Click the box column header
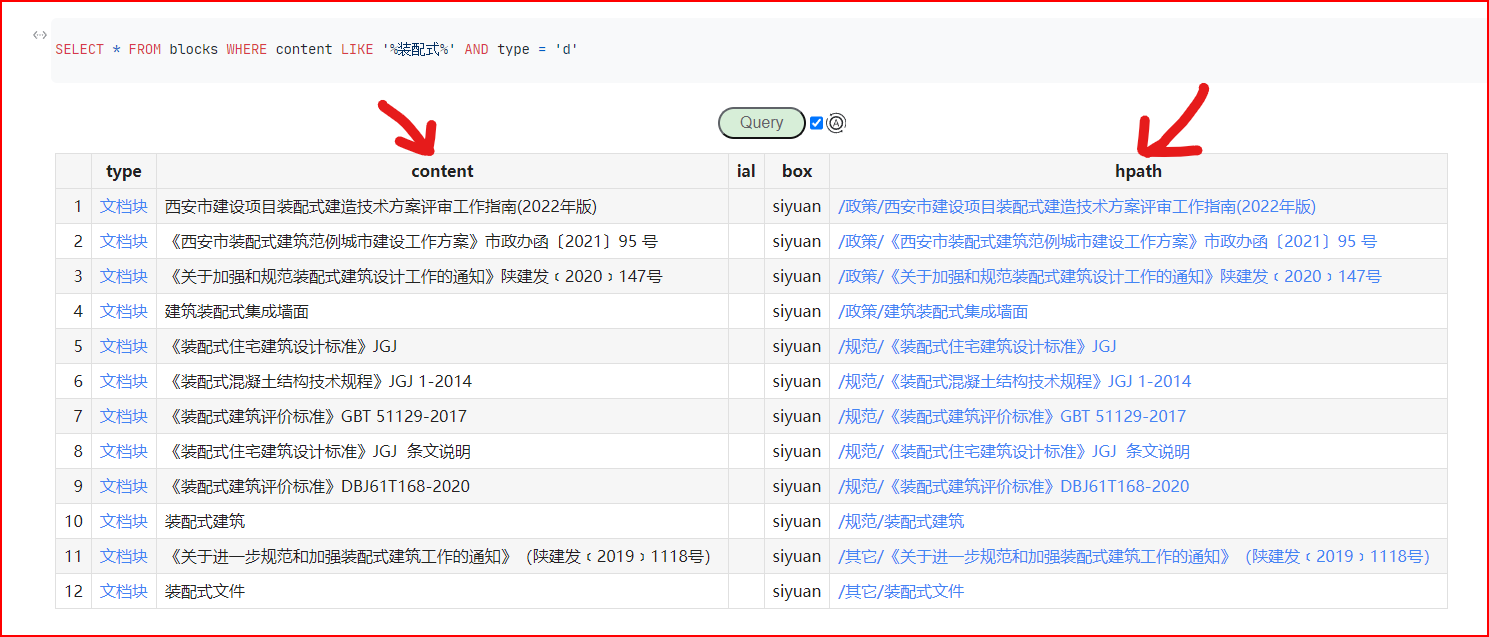1489x637 pixels. (797, 171)
